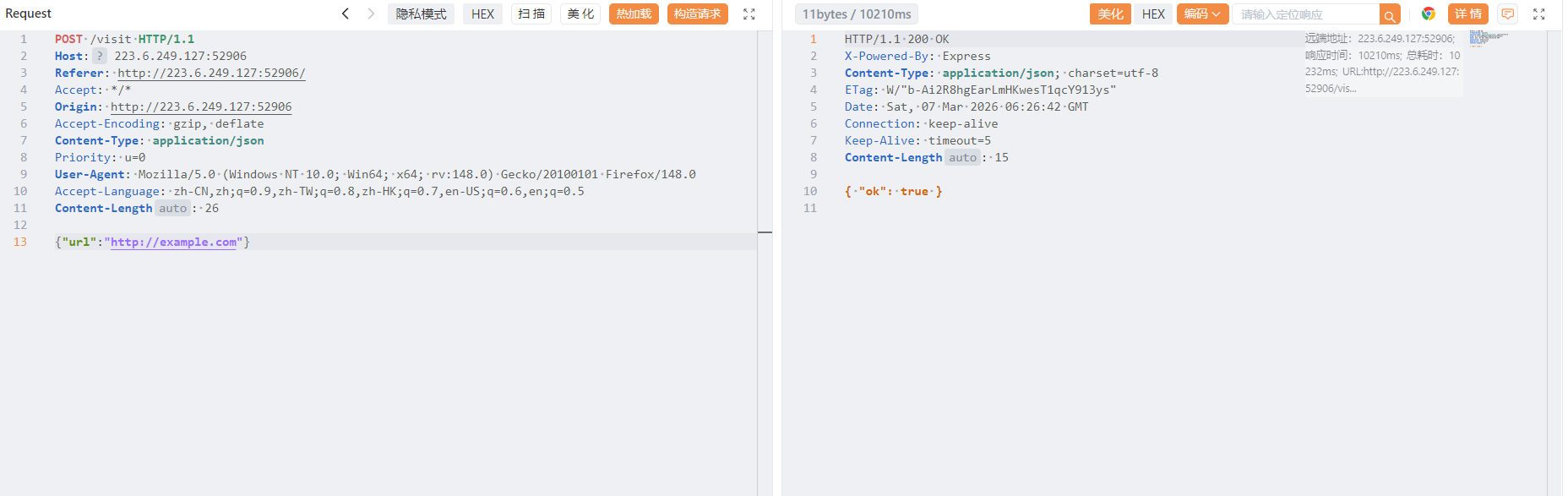The image size is (1568, 496).
Task: Open response in Chrome browser
Action: click(1429, 14)
